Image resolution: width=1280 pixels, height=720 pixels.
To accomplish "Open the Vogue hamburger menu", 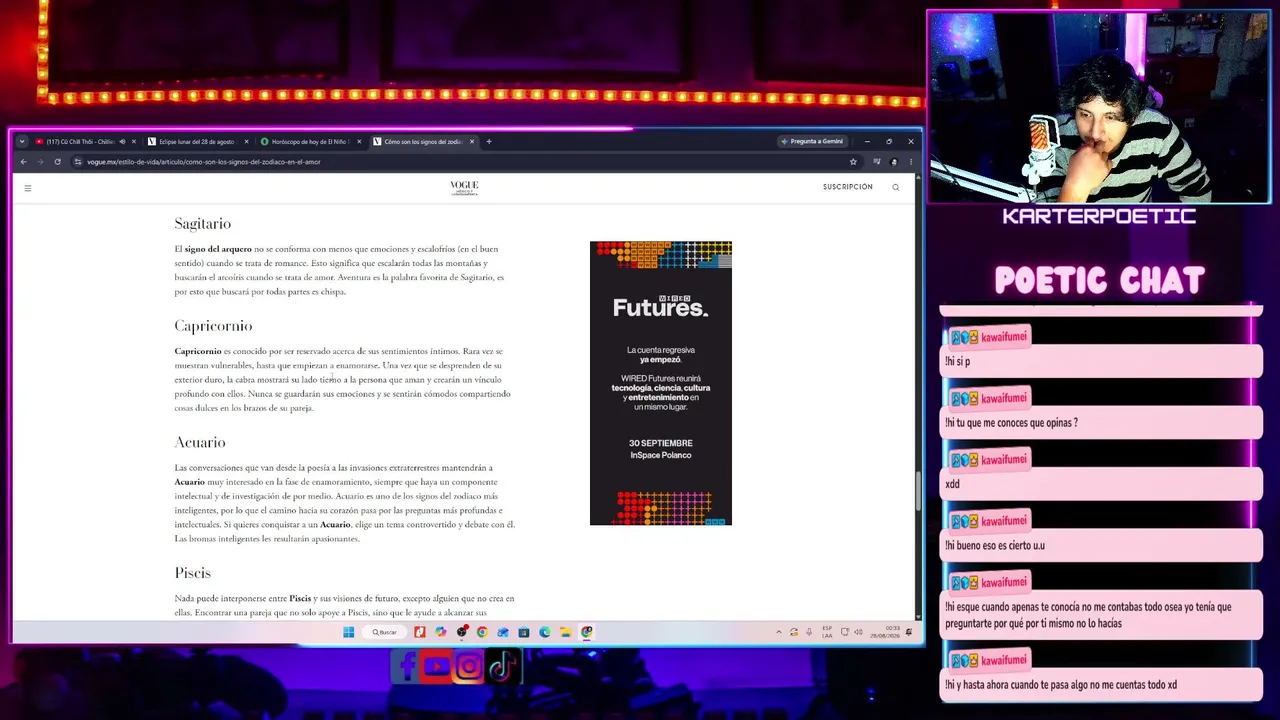I will click(x=28, y=188).
